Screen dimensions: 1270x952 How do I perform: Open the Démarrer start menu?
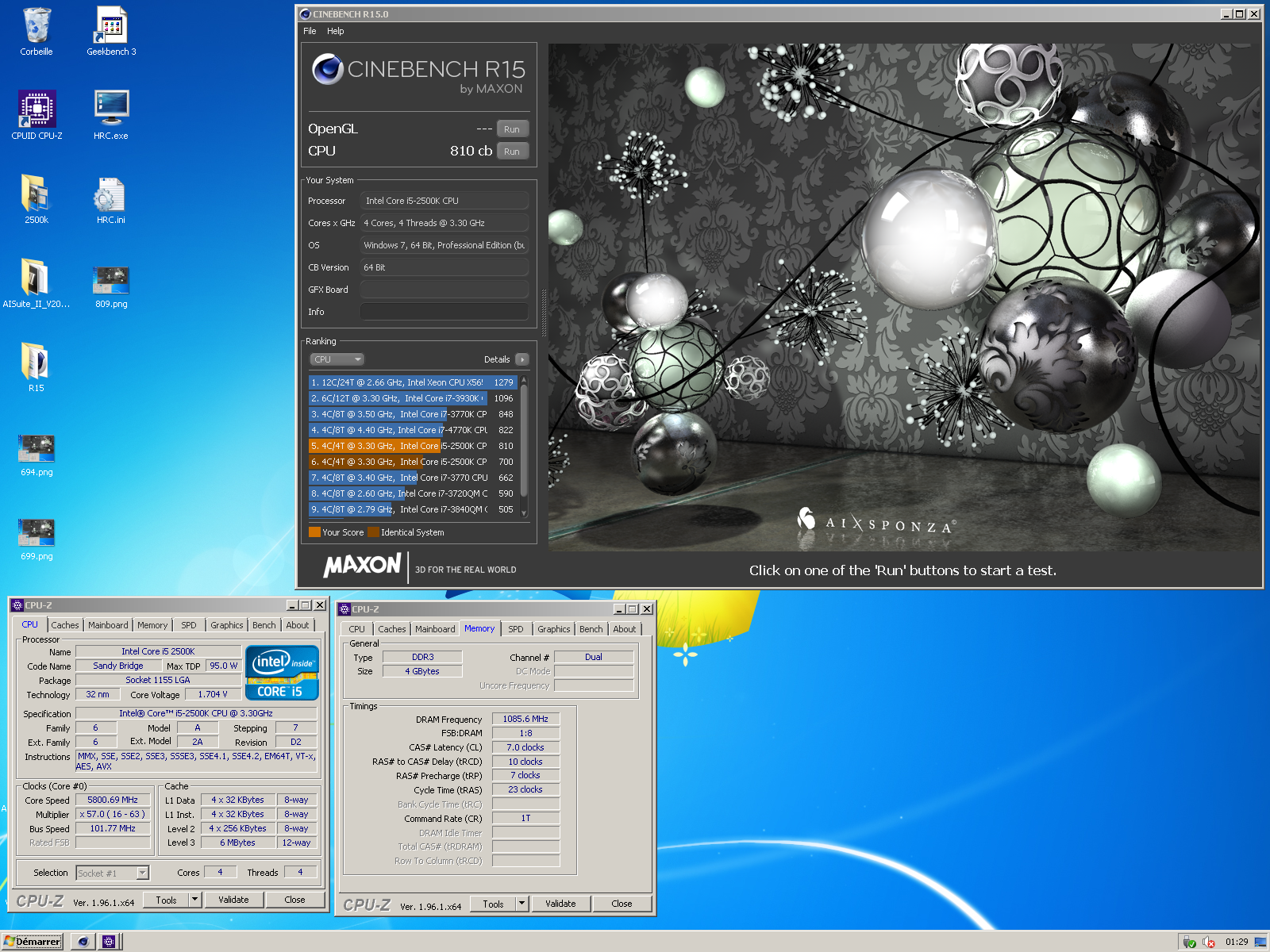click(x=33, y=942)
